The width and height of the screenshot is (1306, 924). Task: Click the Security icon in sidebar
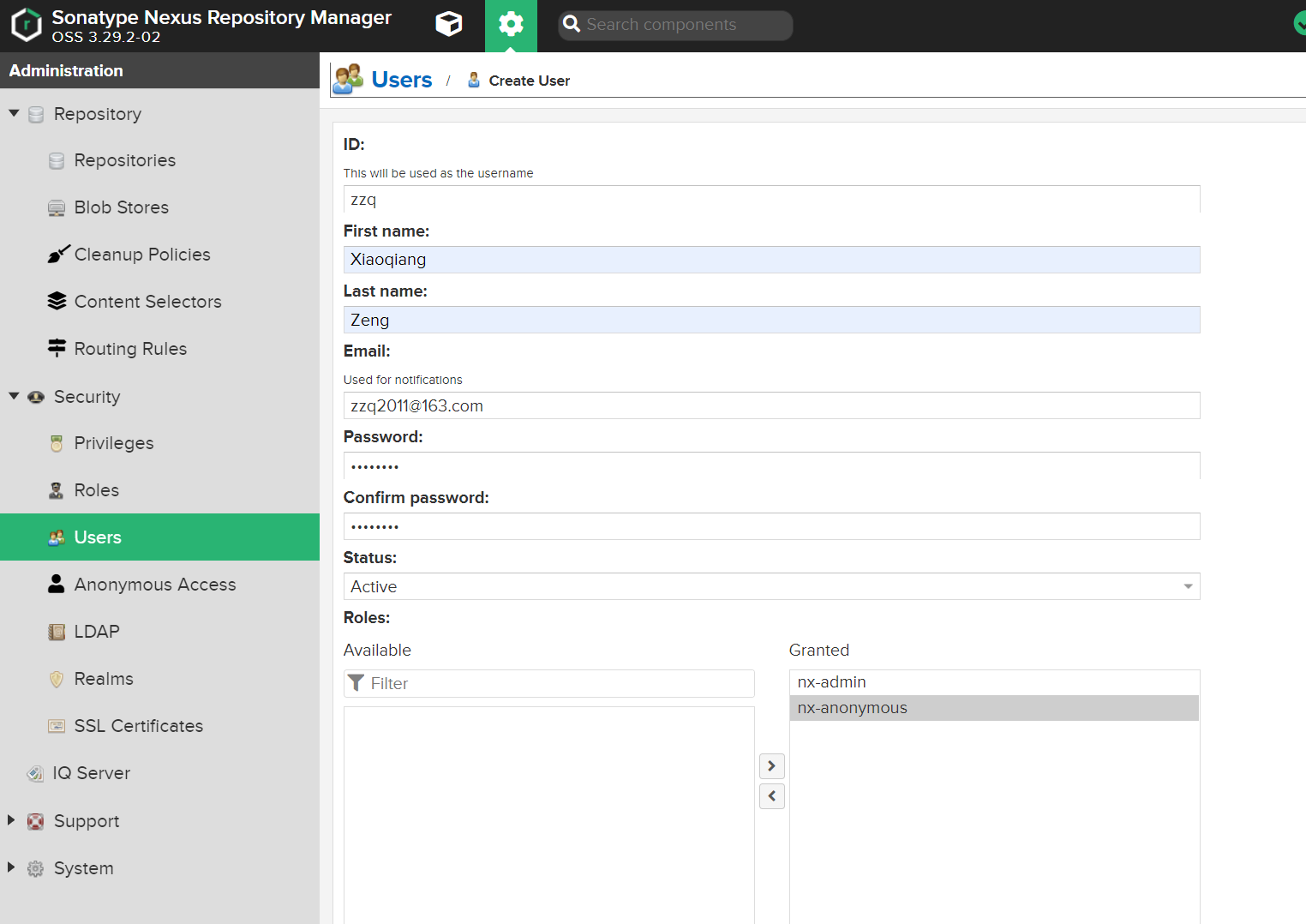[x=36, y=397]
